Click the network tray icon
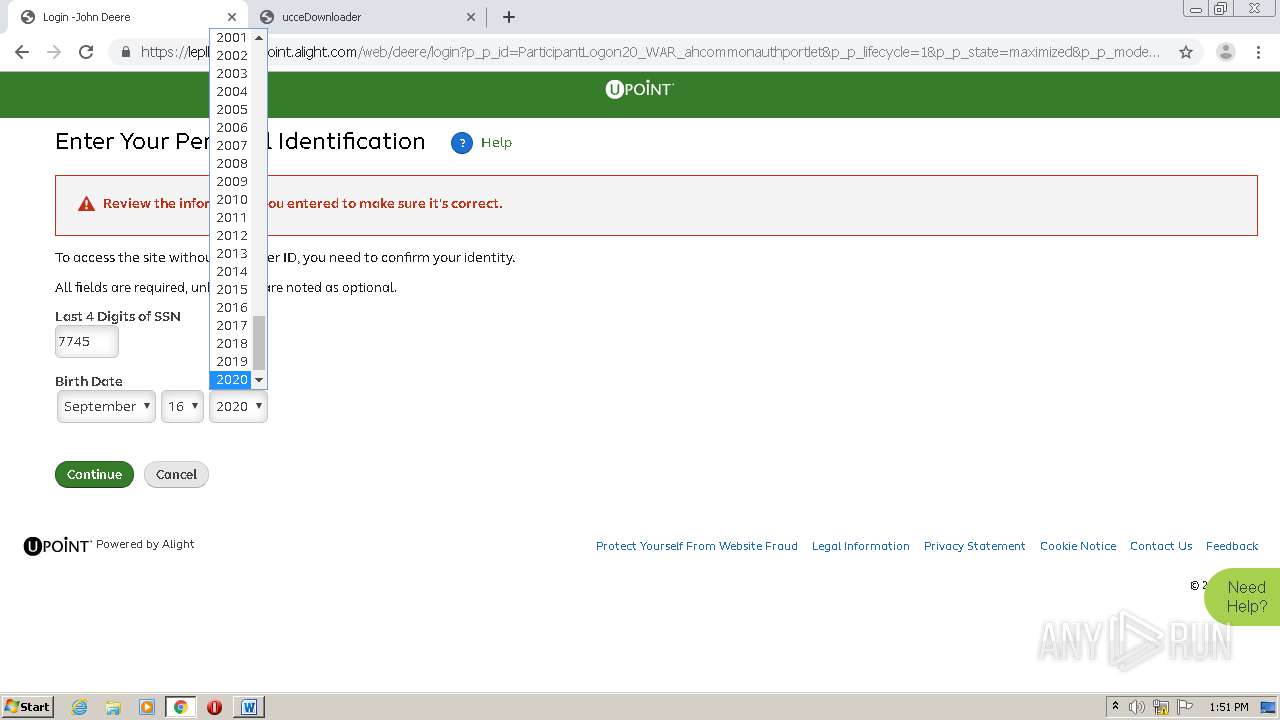 point(1161,707)
